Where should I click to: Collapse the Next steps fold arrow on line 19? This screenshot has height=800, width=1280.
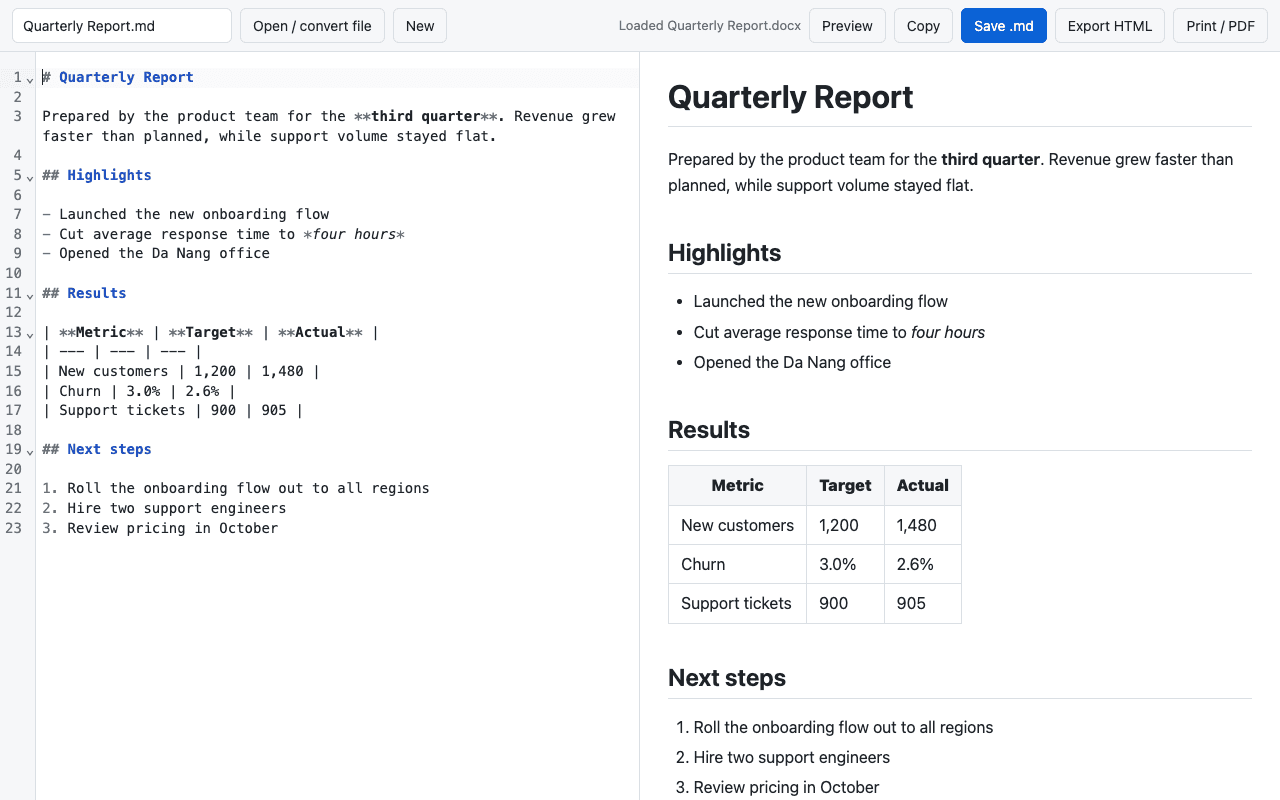(30, 450)
